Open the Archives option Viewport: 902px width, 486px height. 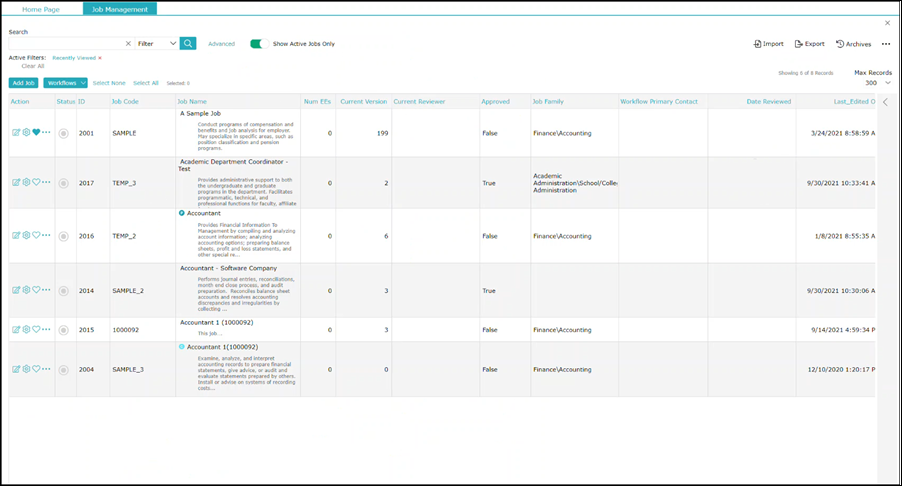coord(854,44)
